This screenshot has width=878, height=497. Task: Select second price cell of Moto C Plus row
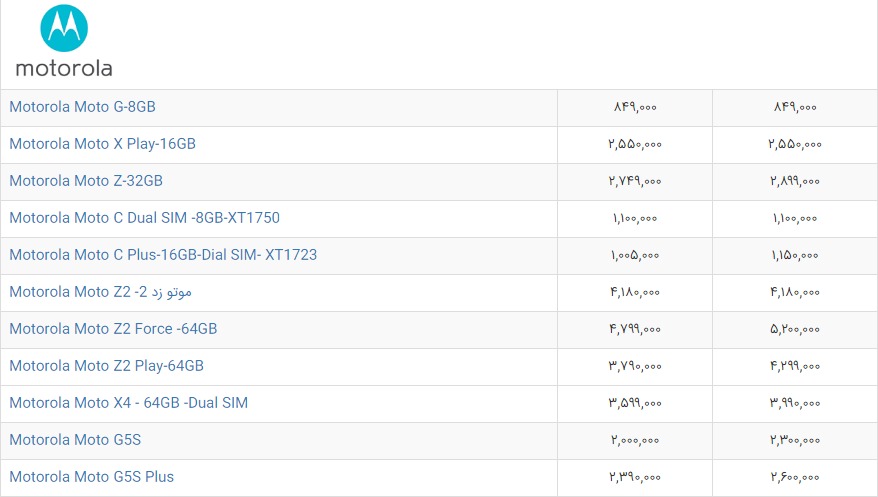pyautogui.click(x=795, y=256)
